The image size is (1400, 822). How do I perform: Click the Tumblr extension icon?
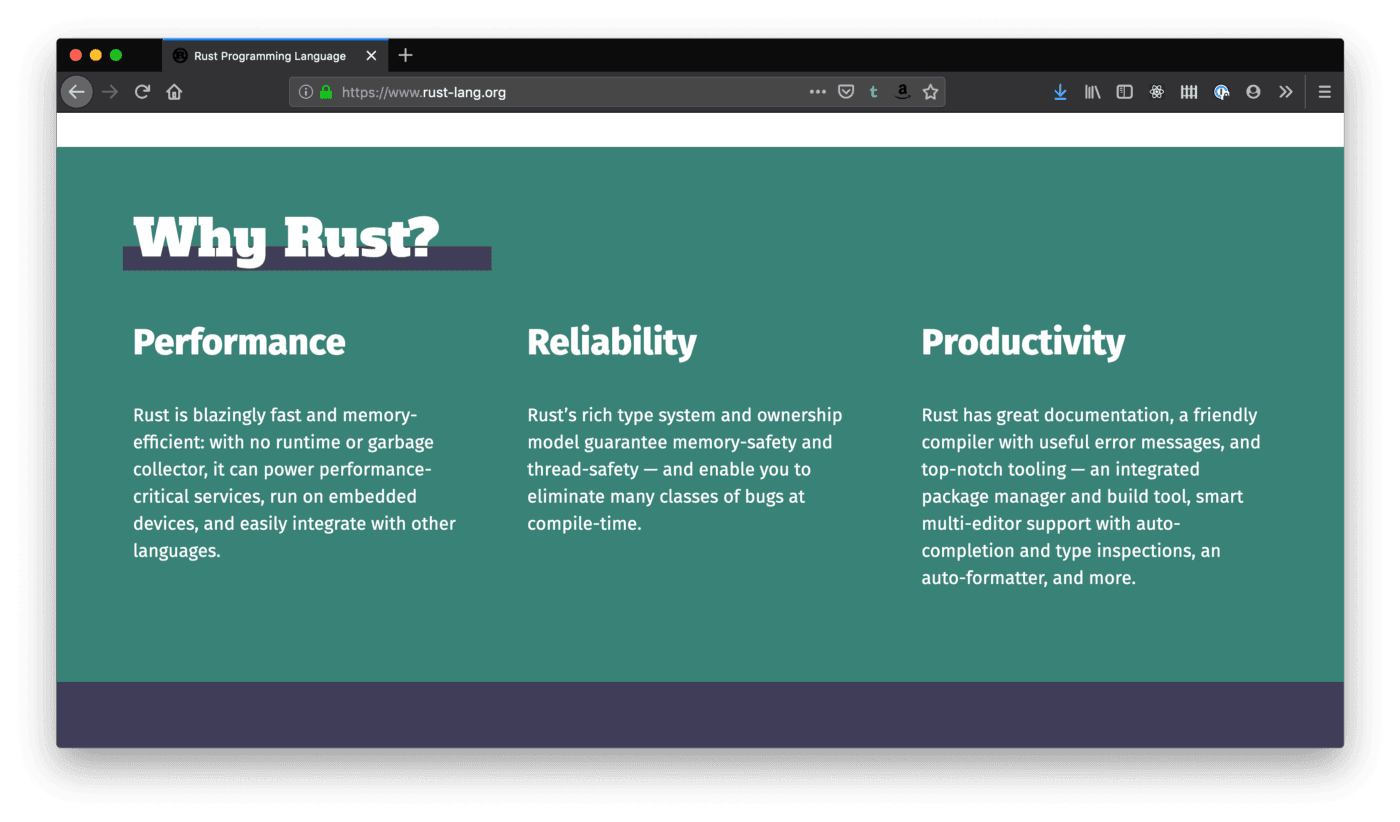click(x=874, y=92)
